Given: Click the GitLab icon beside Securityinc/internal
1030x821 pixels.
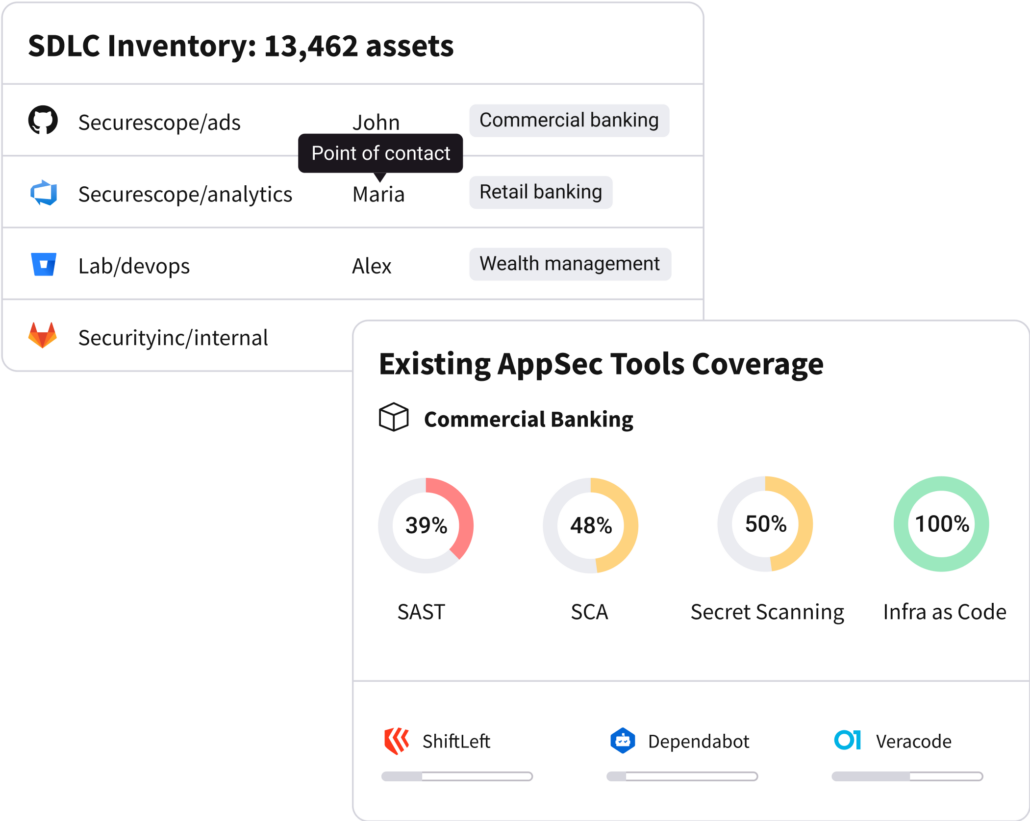Looking at the screenshot, I should pos(43,335).
